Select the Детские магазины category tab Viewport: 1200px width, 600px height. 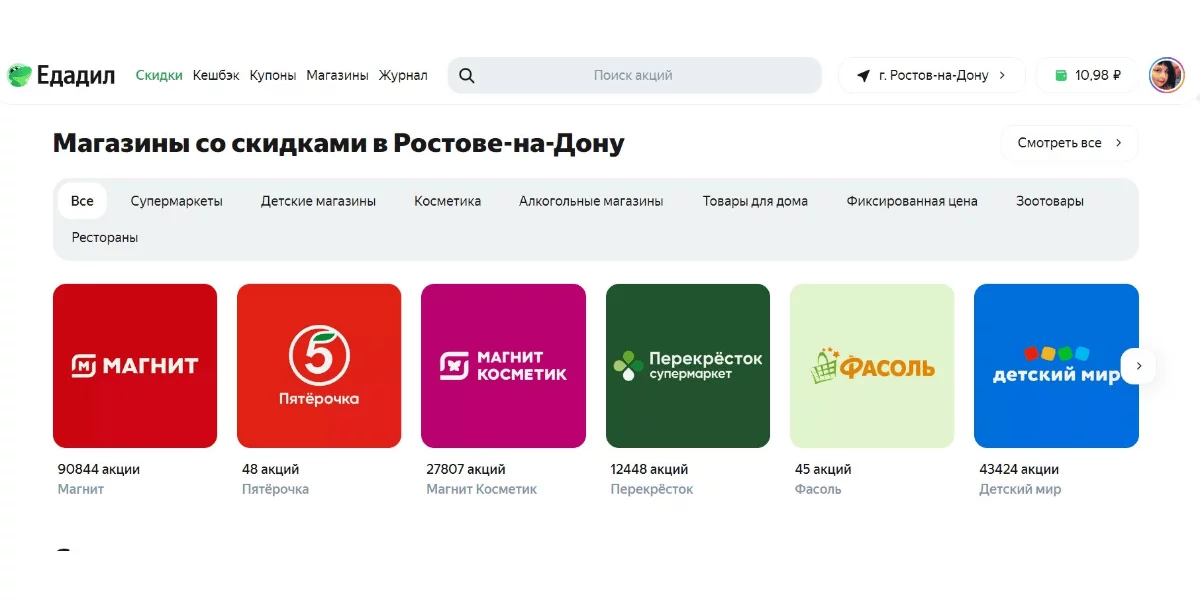pyautogui.click(x=319, y=201)
